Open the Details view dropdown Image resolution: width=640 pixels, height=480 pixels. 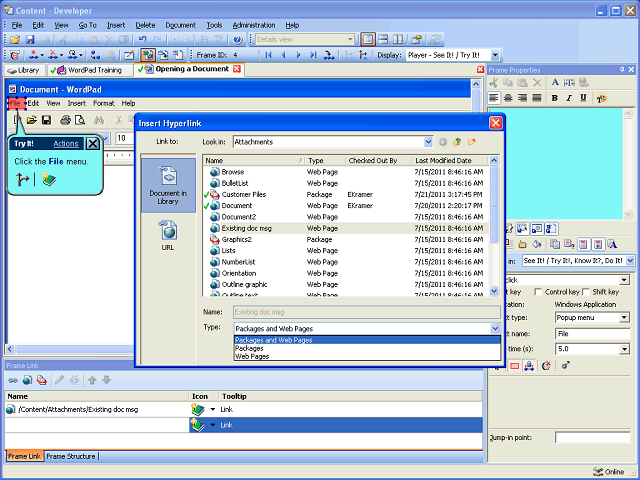click(x=350, y=40)
